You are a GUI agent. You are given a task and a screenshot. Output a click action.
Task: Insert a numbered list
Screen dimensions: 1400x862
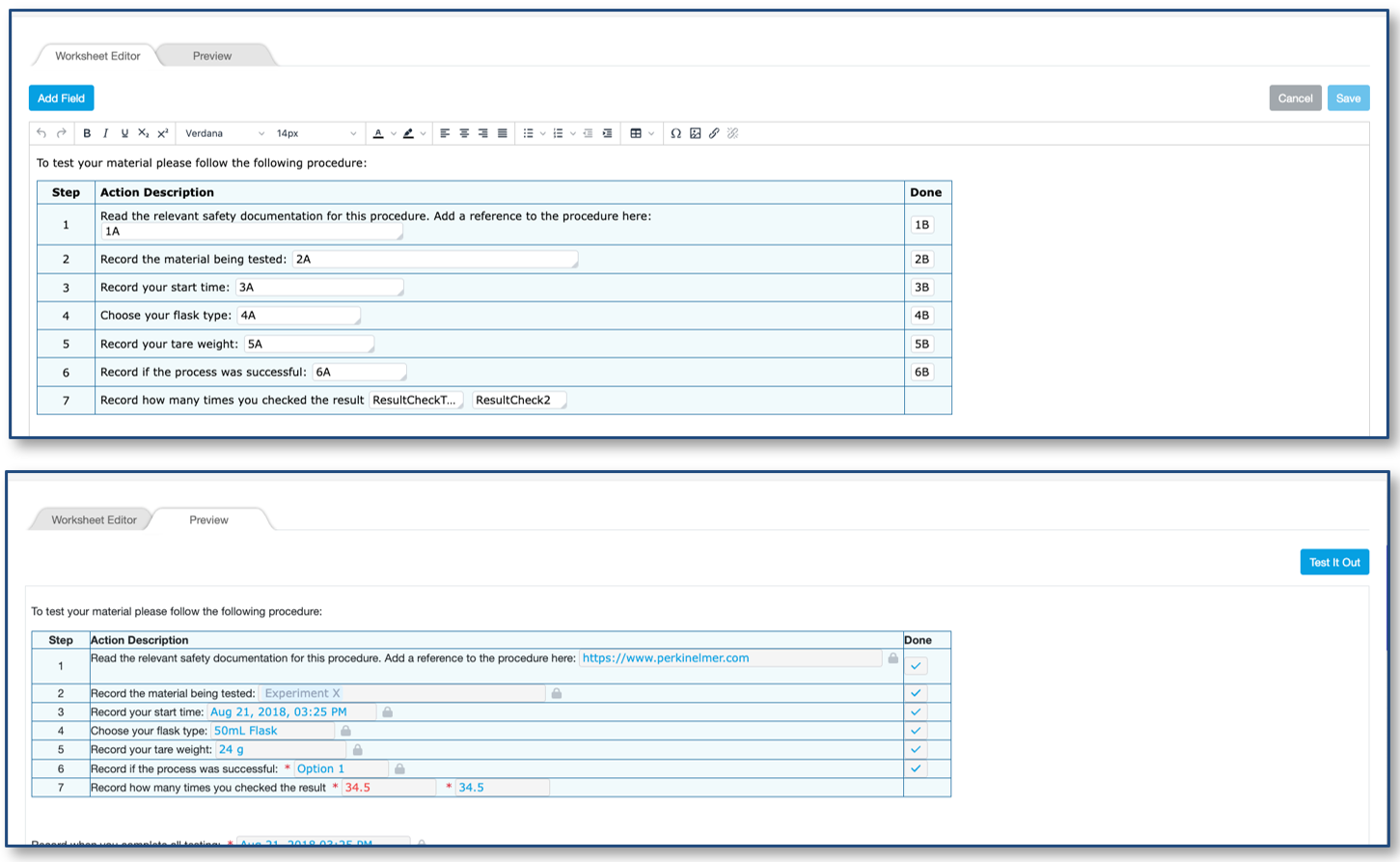(558, 133)
